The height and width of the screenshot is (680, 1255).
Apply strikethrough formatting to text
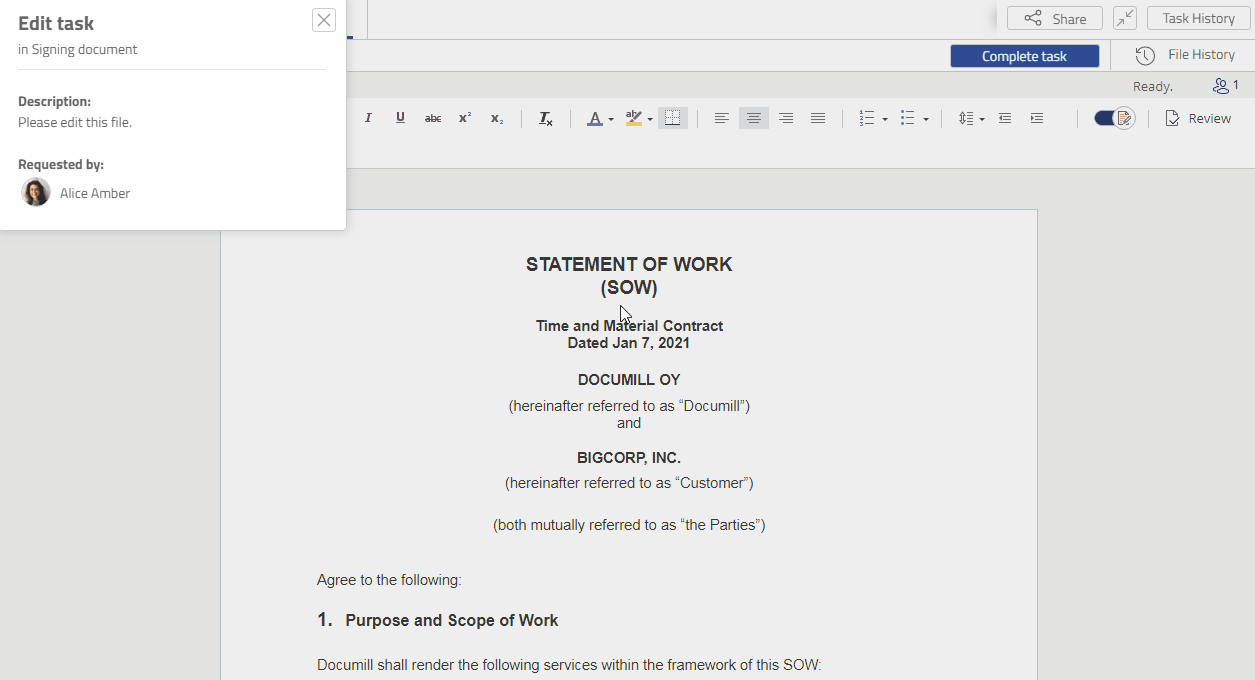click(432, 118)
